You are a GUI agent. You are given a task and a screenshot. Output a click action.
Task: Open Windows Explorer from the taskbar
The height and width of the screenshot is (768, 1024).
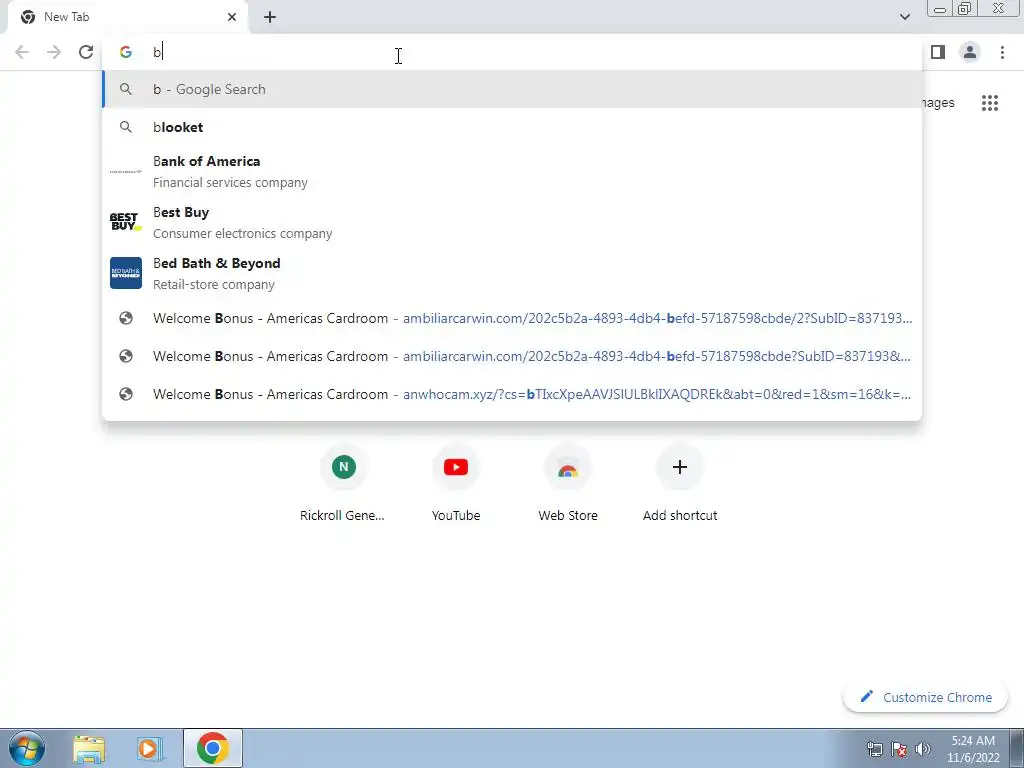89,748
